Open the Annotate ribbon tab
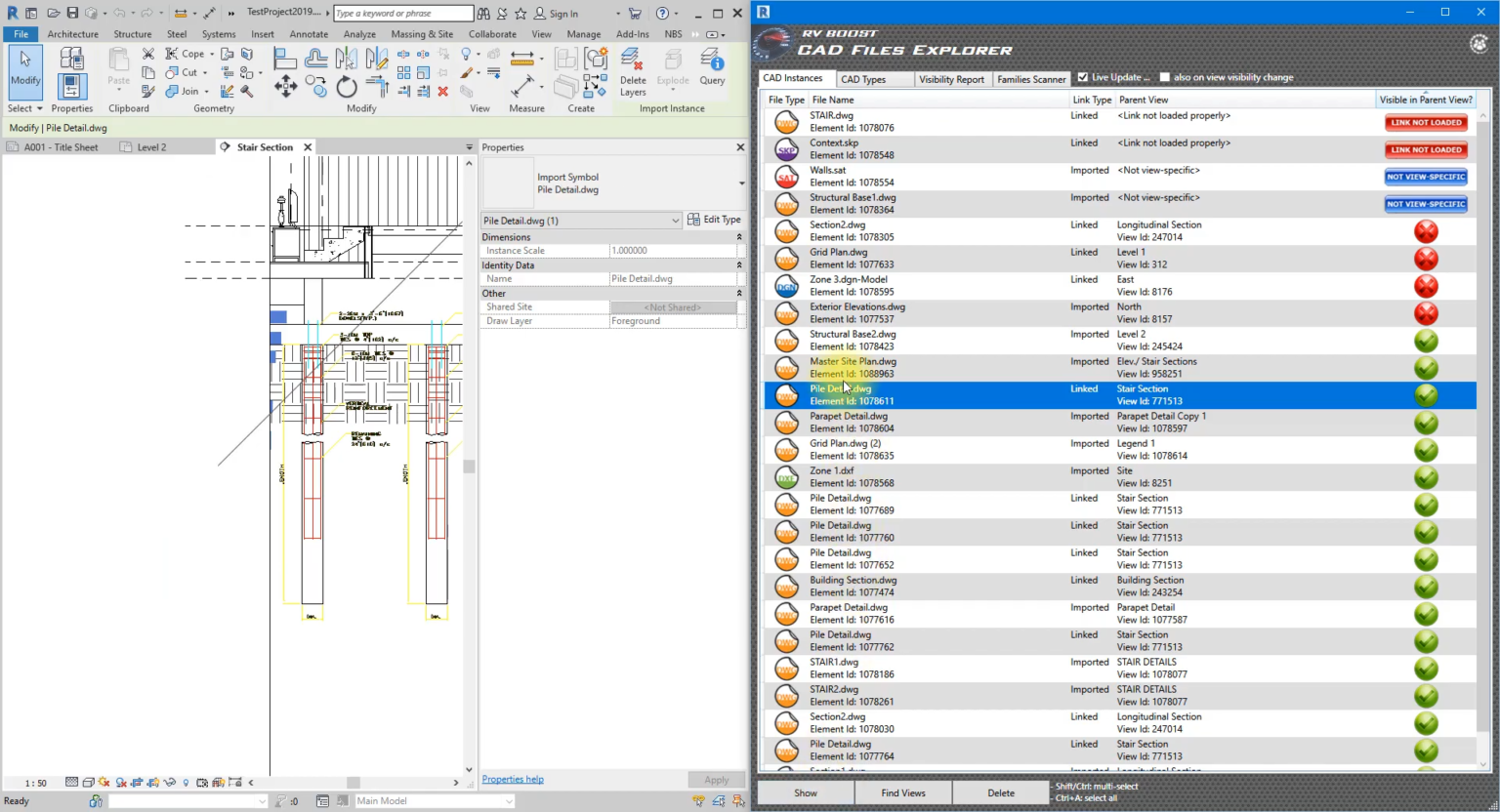1500x812 pixels. click(309, 34)
